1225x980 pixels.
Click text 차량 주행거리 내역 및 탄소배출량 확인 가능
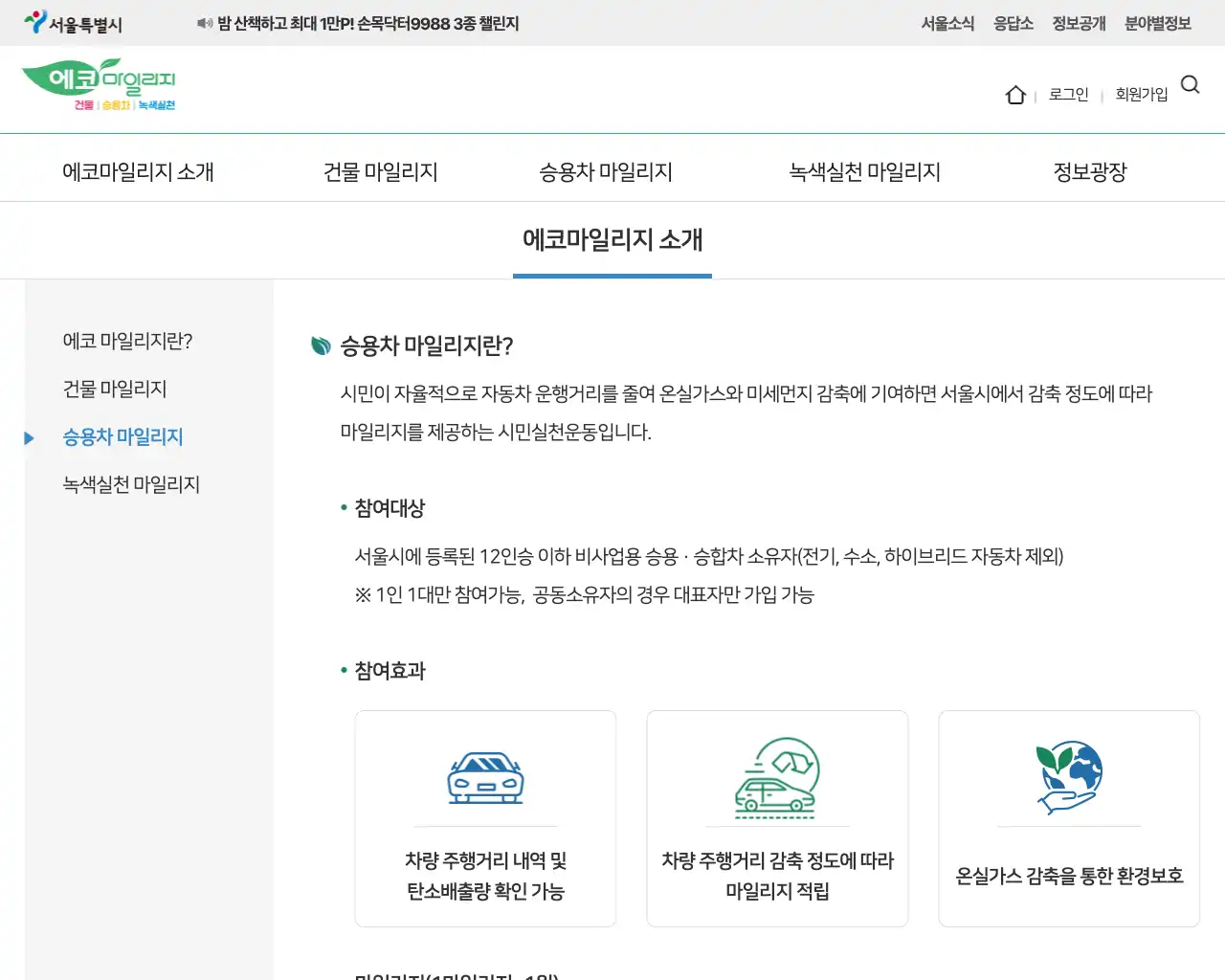tap(485, 876)
